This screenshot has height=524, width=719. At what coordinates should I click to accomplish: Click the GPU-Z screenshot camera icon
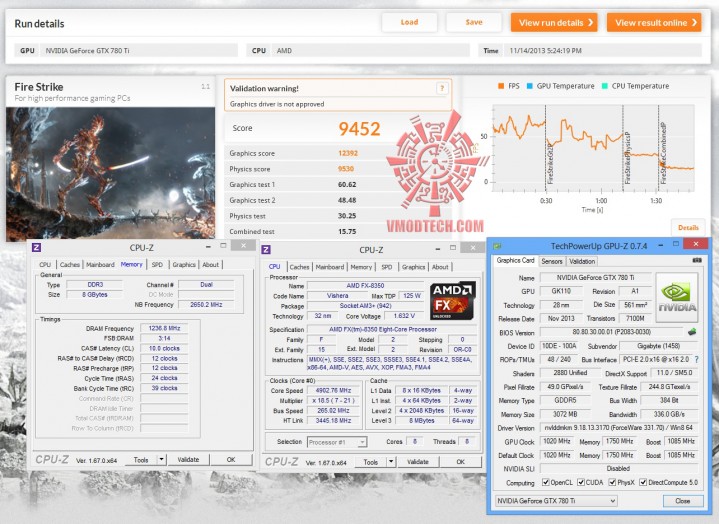tap(697, 260)
